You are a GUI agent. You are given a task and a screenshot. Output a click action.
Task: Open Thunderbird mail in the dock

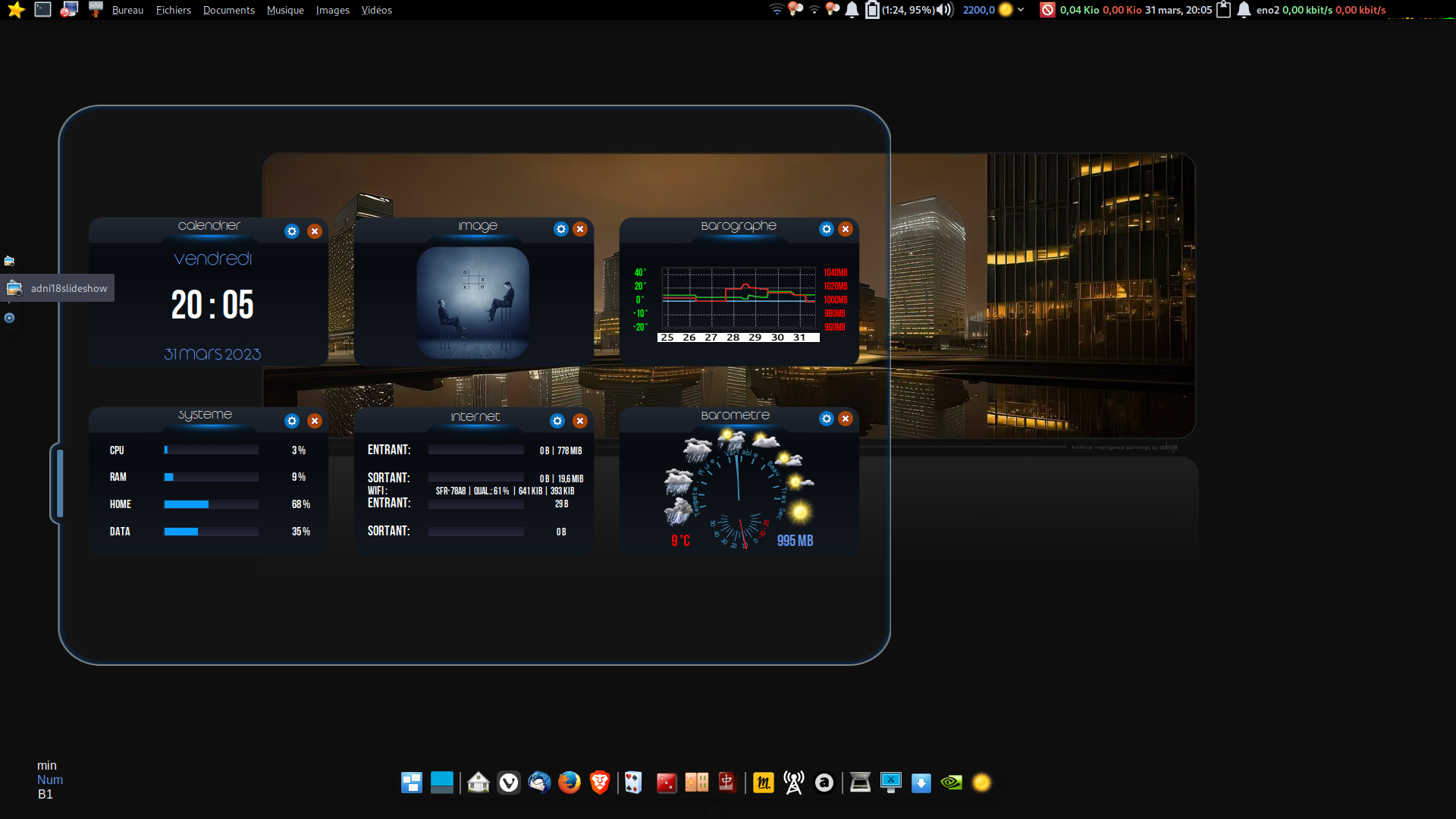(x=539, y=782)
